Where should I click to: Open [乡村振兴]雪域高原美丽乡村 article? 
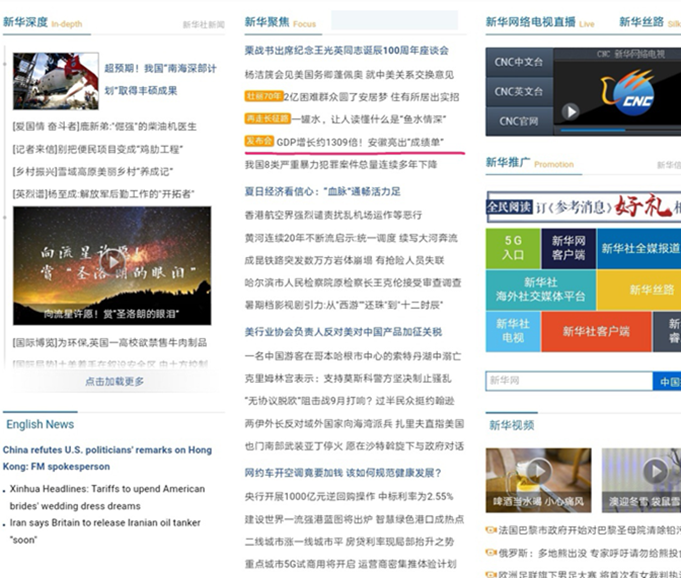click(93, 172)
